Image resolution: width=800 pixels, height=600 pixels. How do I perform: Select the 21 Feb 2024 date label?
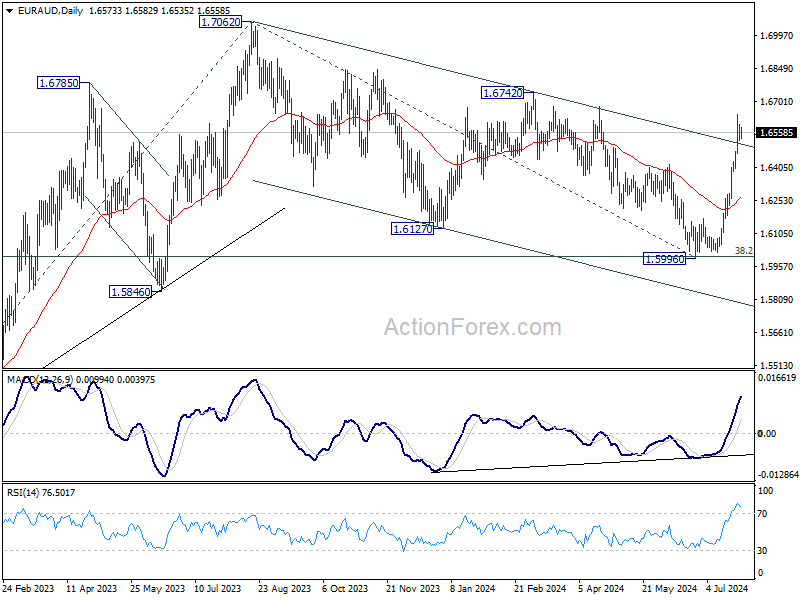[540, 588]
